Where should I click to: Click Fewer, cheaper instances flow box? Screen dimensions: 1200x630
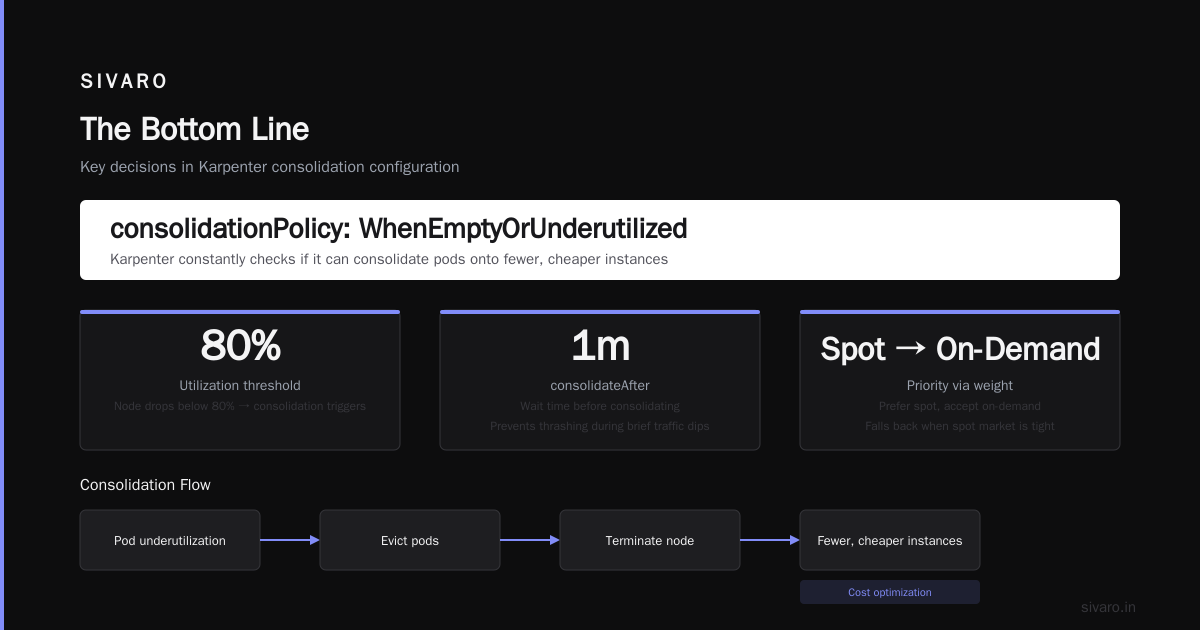tap(890, 540)
